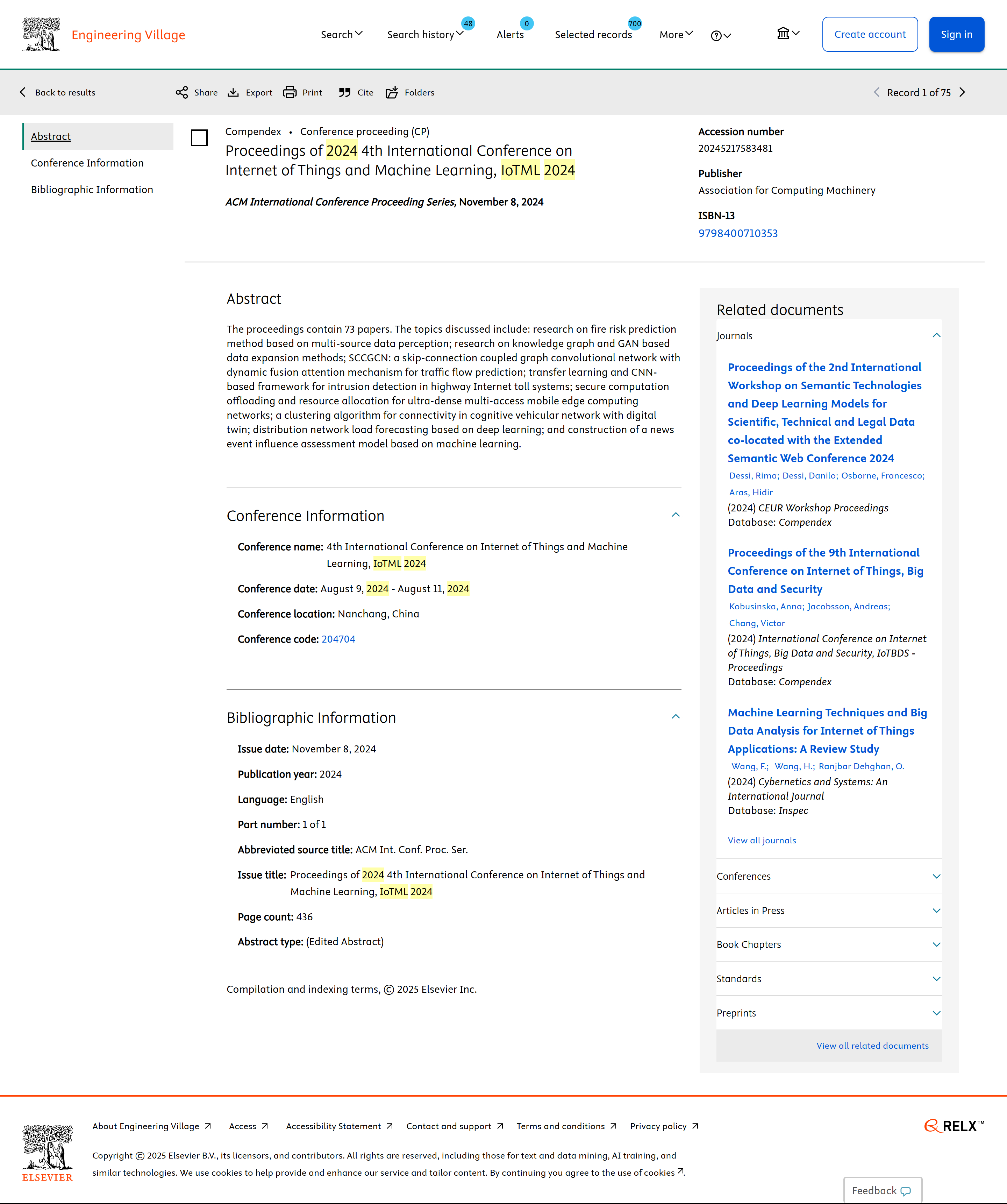1007x1204 pixels.
Task: Open Folders via the folder icon
Action: (392, 92)
